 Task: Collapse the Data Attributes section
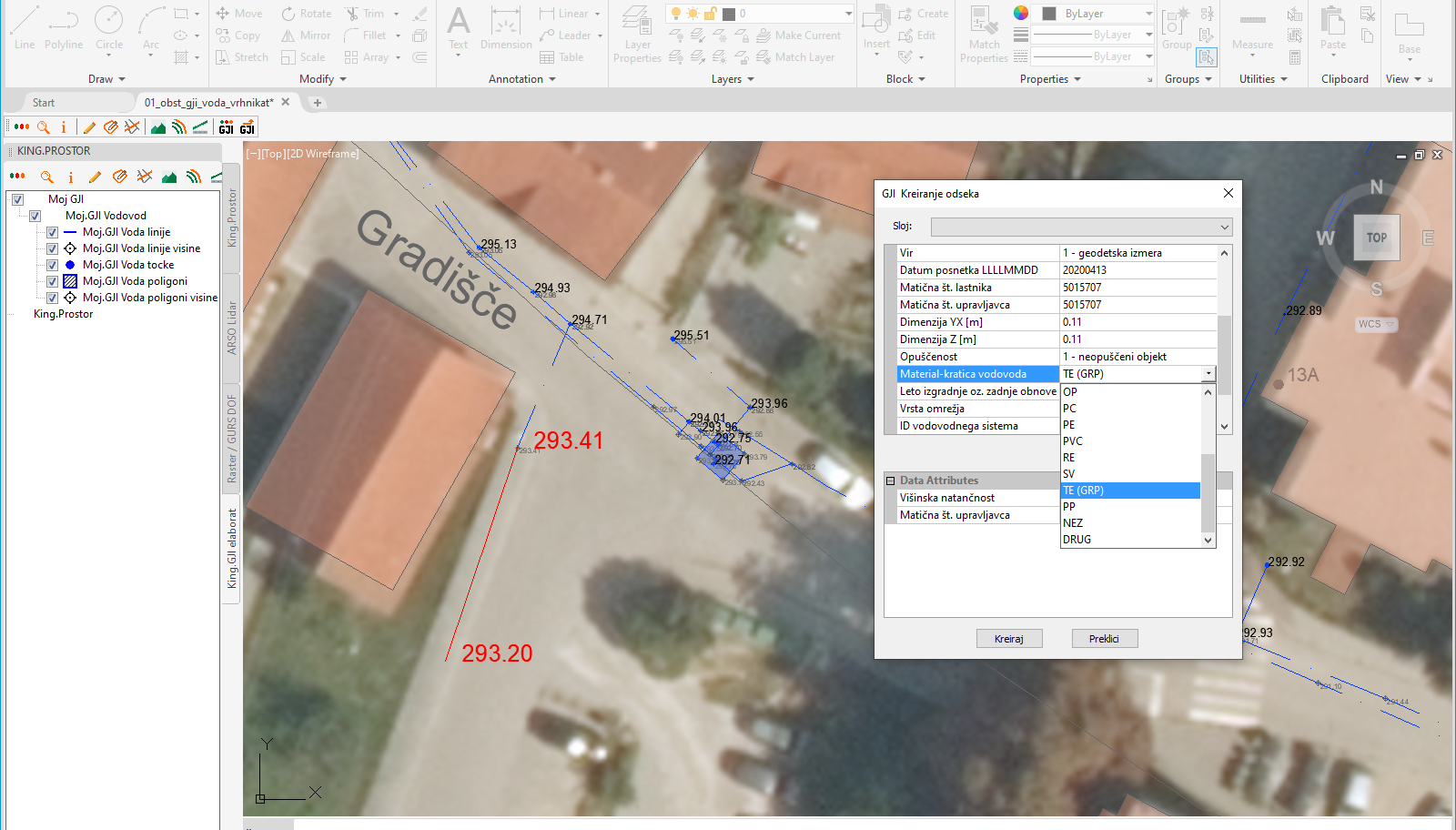(x=891, y=481)
